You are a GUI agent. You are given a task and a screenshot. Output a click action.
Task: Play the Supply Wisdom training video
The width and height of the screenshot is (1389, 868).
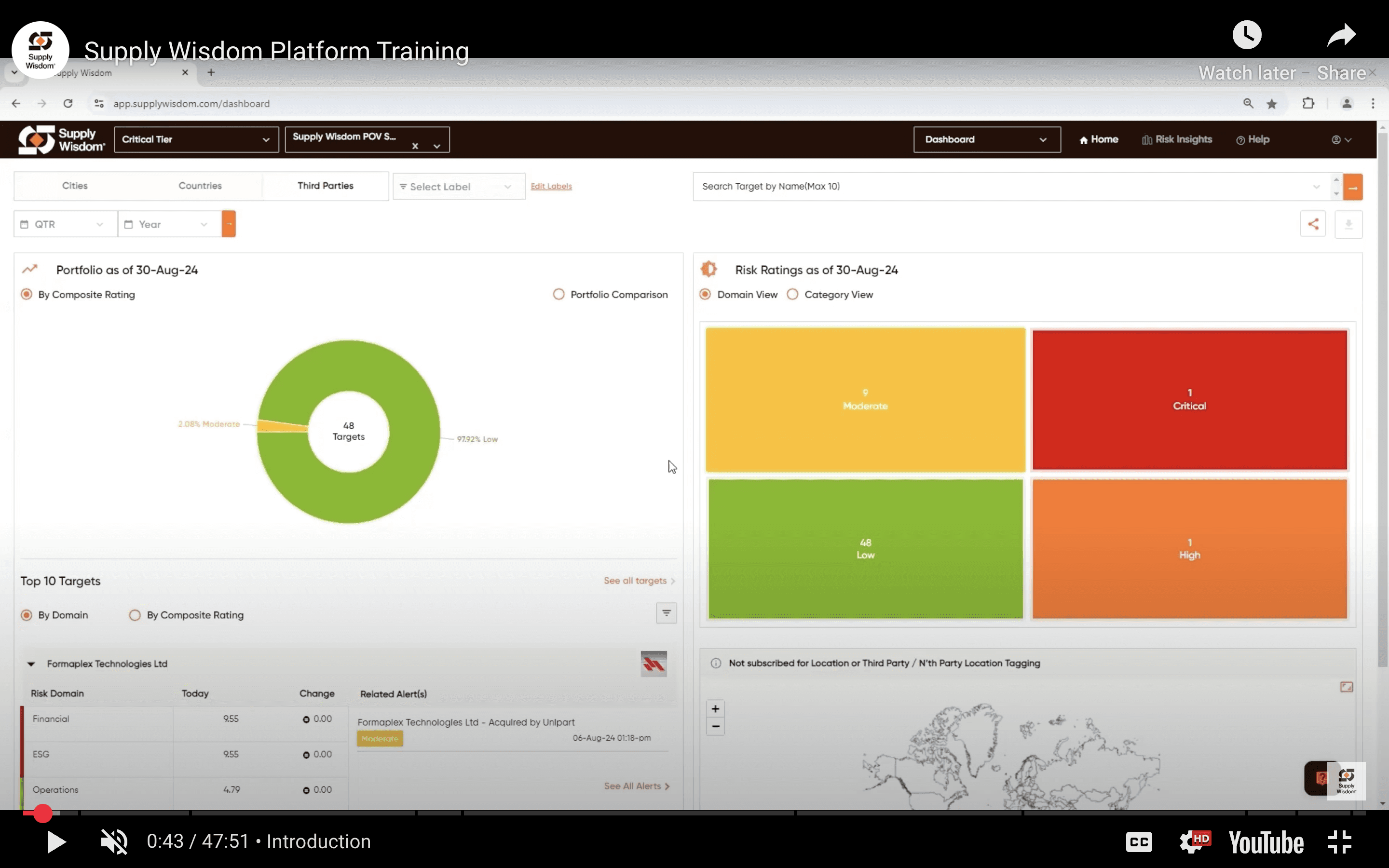tap(56, 841)
